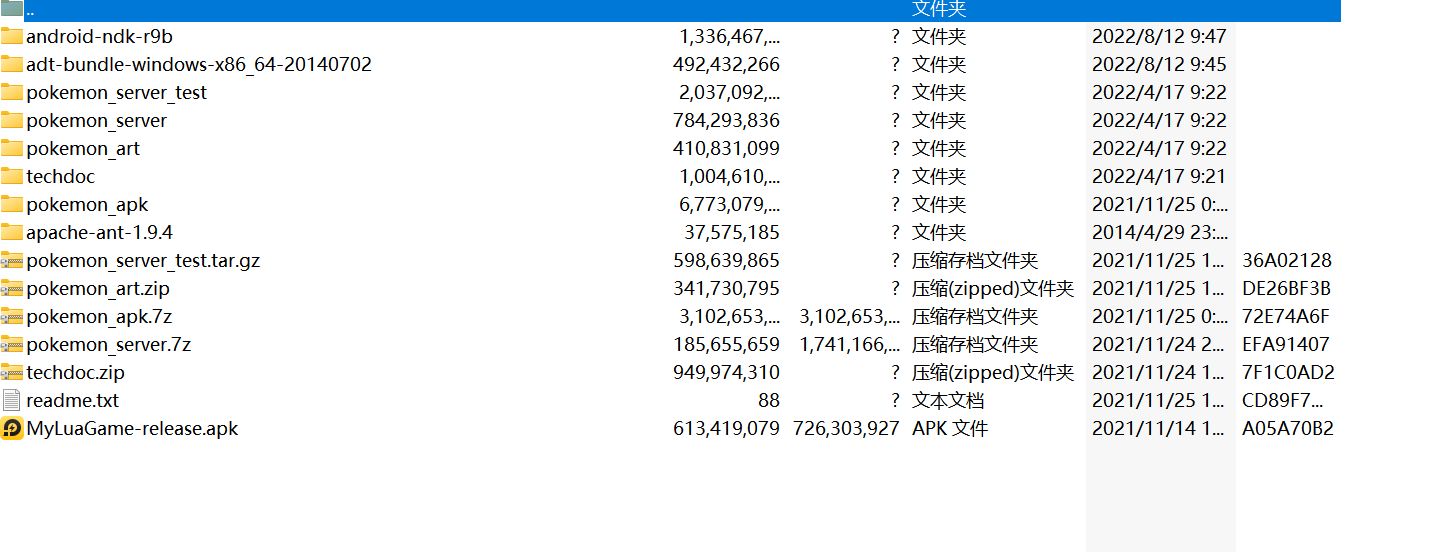Click checksum DE26BF3B
The height and width of the screenshot is (552, 1431).
(x=1286, y=289)
